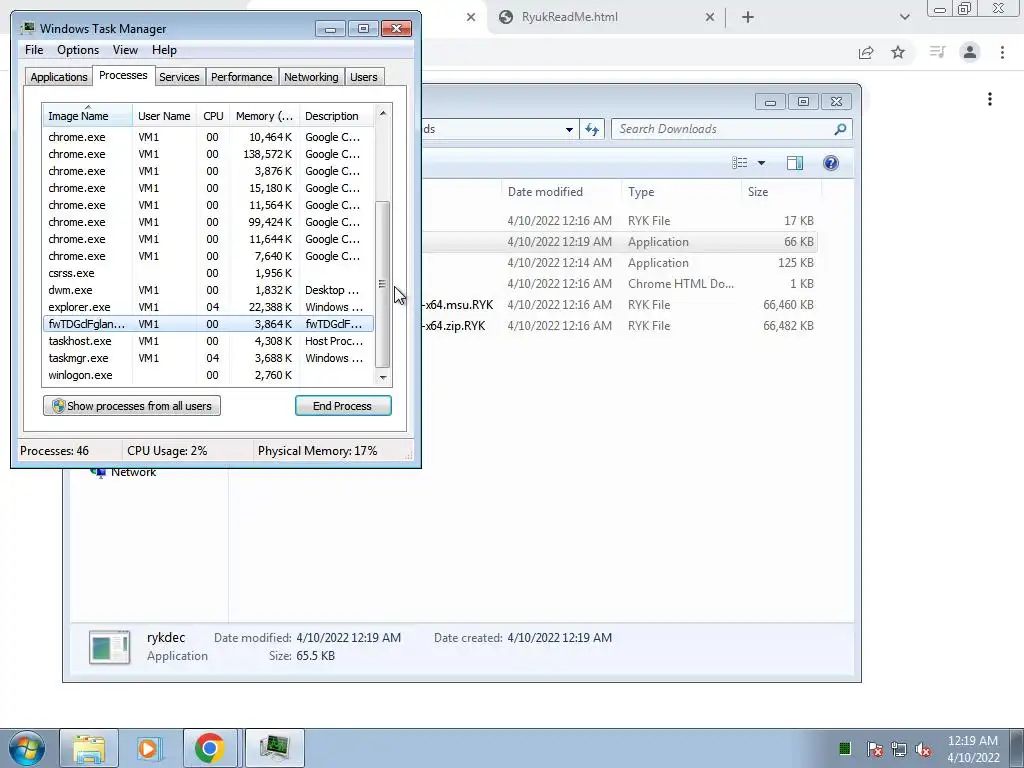Viewport: 1024px width, 768px height.
Task: Open Chrome's three-dot menu
Action: click(1002, 52)
